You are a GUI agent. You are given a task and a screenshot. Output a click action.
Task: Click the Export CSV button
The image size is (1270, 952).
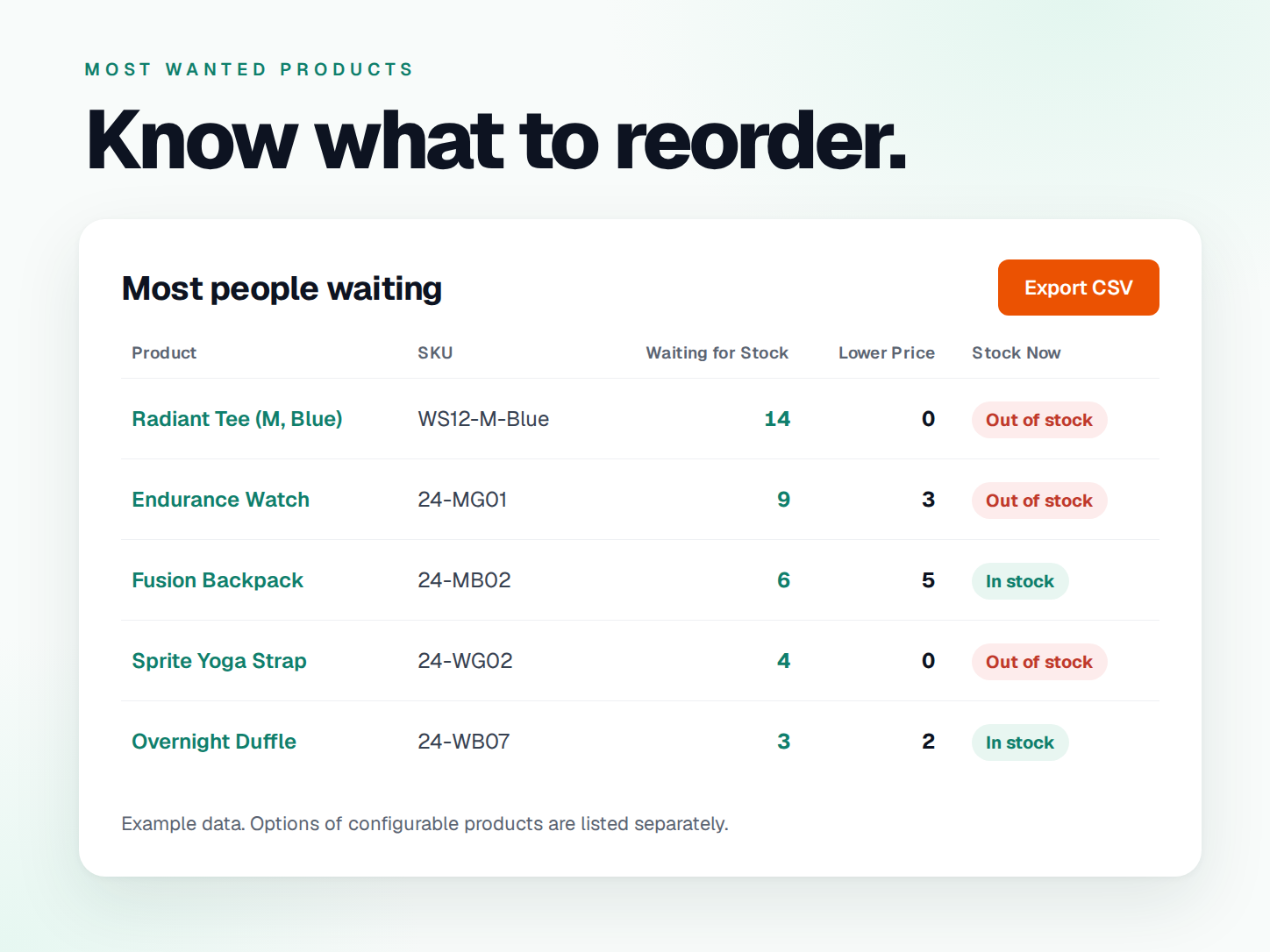pyautogui.click(x=1078, y=288)
